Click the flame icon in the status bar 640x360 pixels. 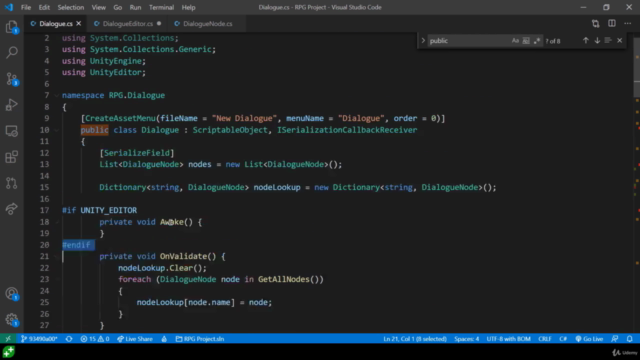point(164,339)
